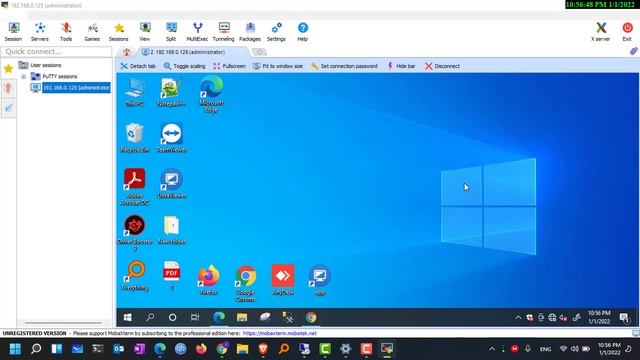Screen dimensions: 640x360
Task: Click the paperclip icon at top right
Action: 633,51
